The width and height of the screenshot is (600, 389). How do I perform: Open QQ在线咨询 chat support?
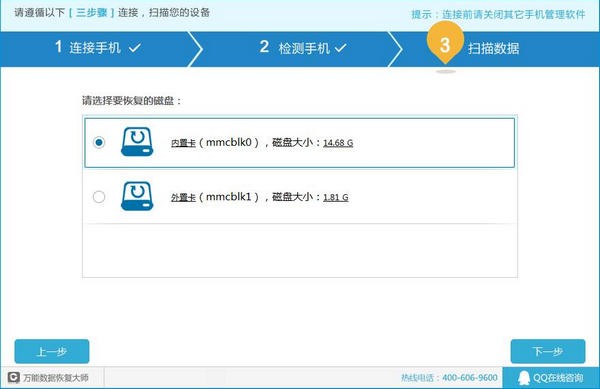click(x=551, y=378)
